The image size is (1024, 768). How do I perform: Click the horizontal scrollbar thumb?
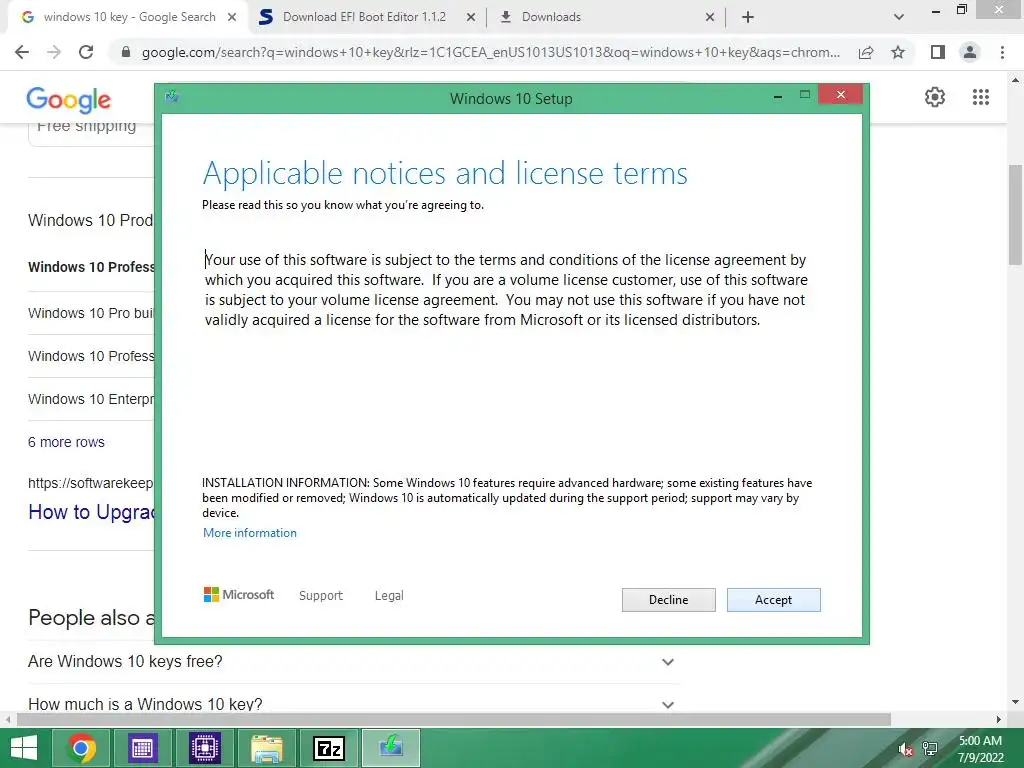(454, 719)
